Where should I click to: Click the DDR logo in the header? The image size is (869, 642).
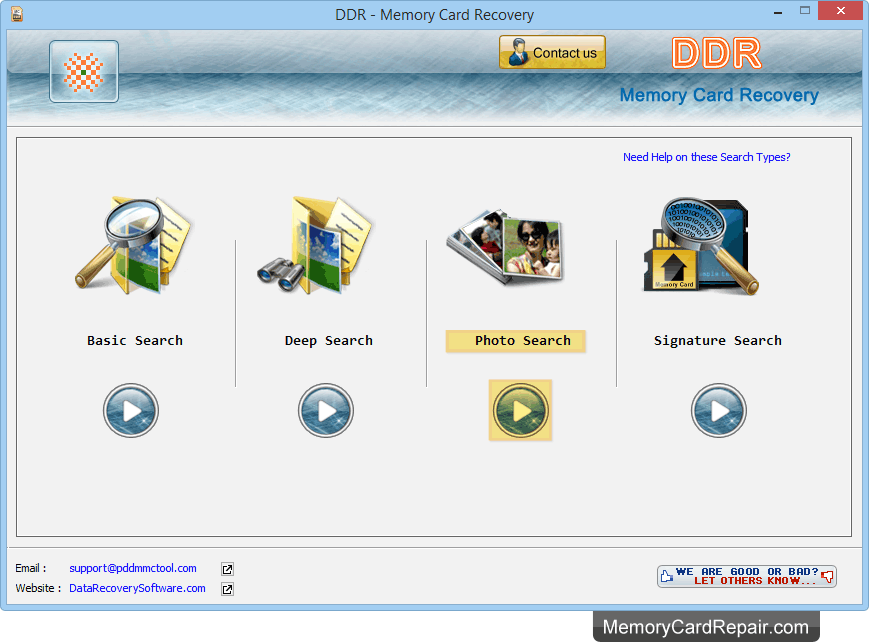(716, 54)
